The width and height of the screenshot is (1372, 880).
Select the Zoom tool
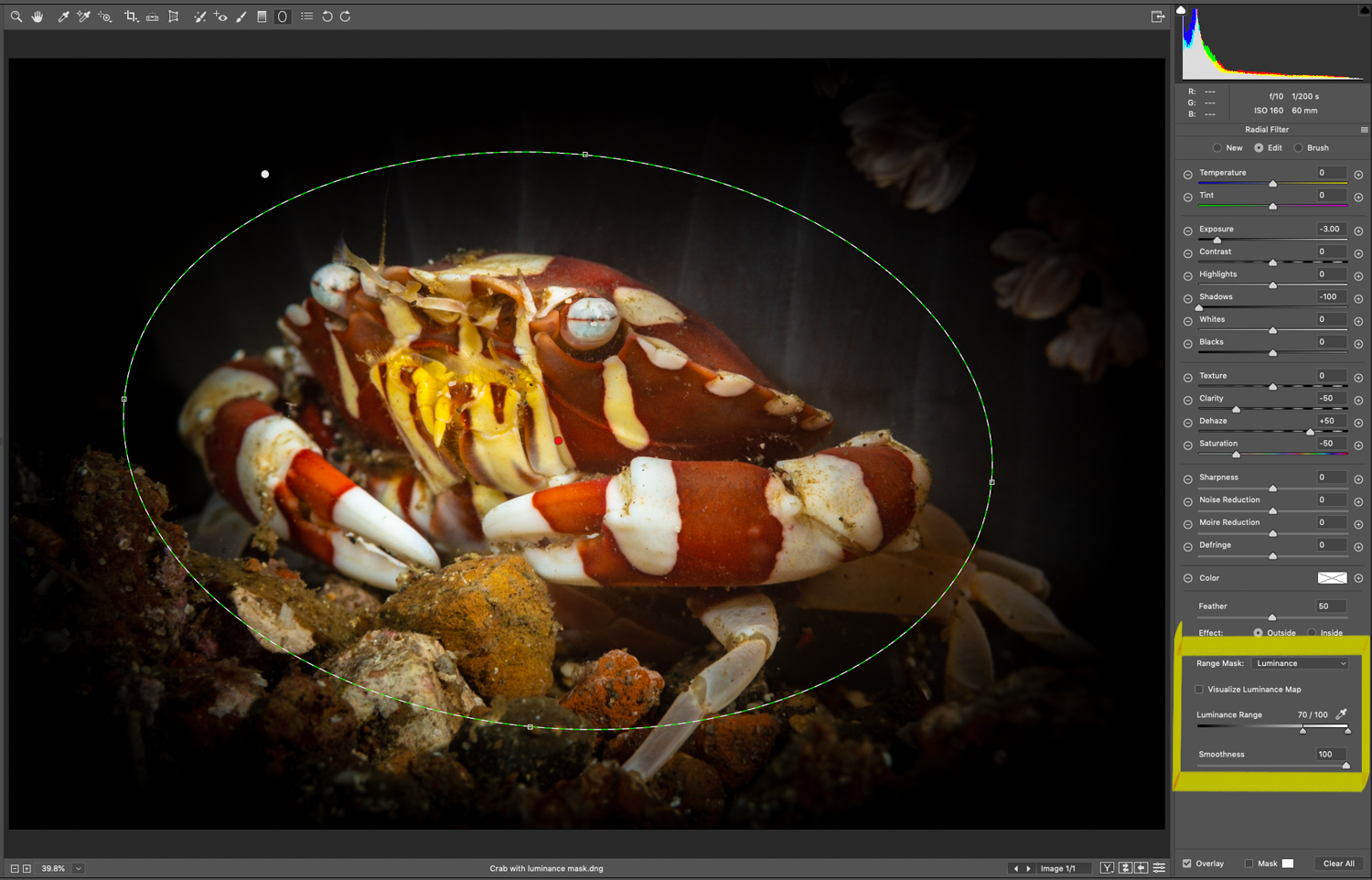point(16,16)
